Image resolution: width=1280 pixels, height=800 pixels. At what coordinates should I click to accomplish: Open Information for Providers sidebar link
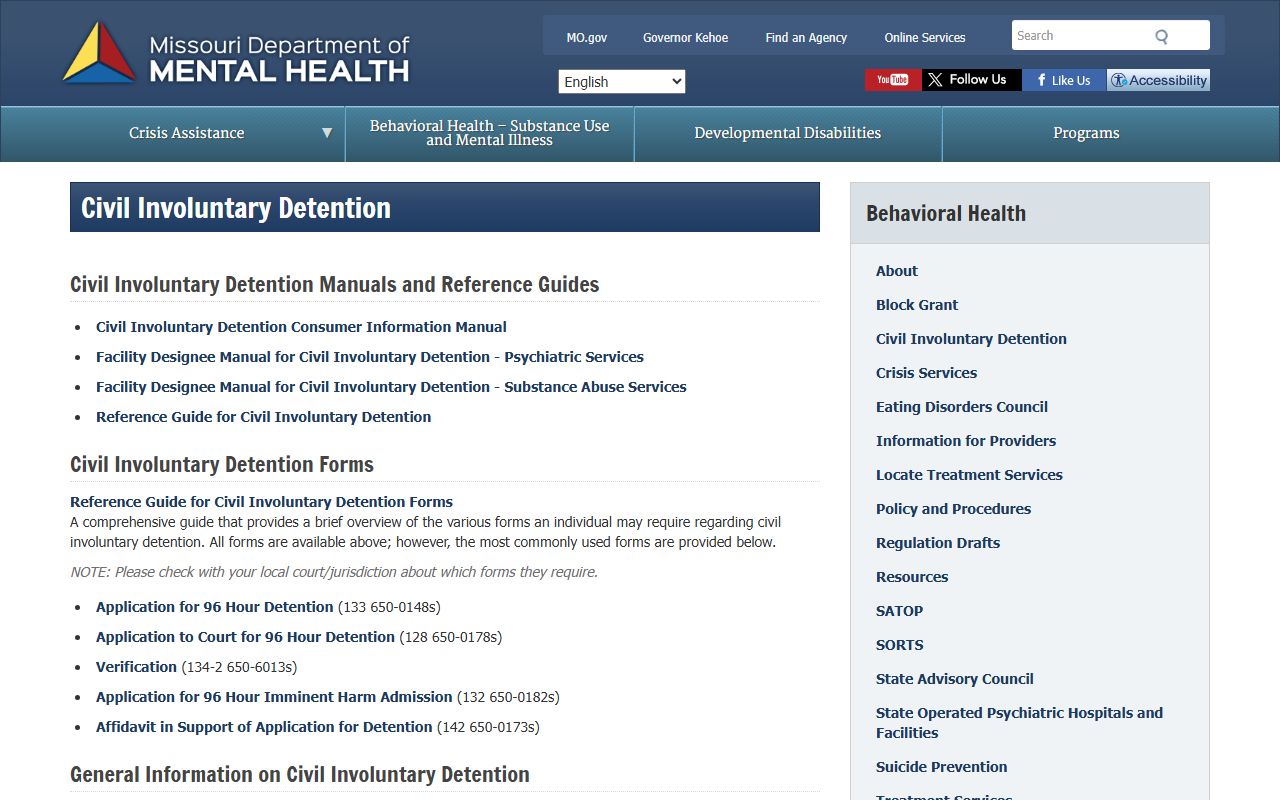coord(966,441)
